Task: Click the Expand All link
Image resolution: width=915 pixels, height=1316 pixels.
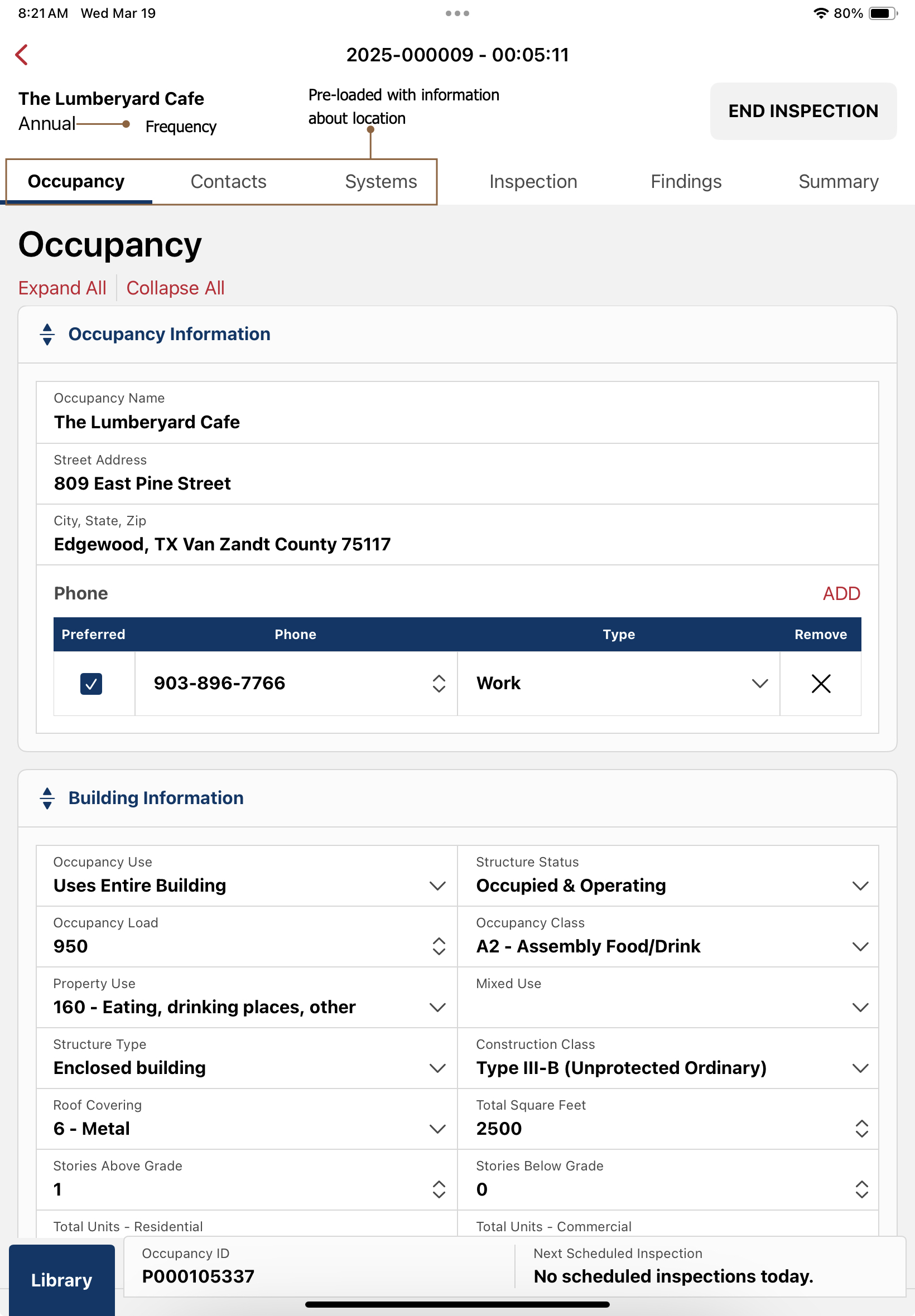Action: click(62, 288)
